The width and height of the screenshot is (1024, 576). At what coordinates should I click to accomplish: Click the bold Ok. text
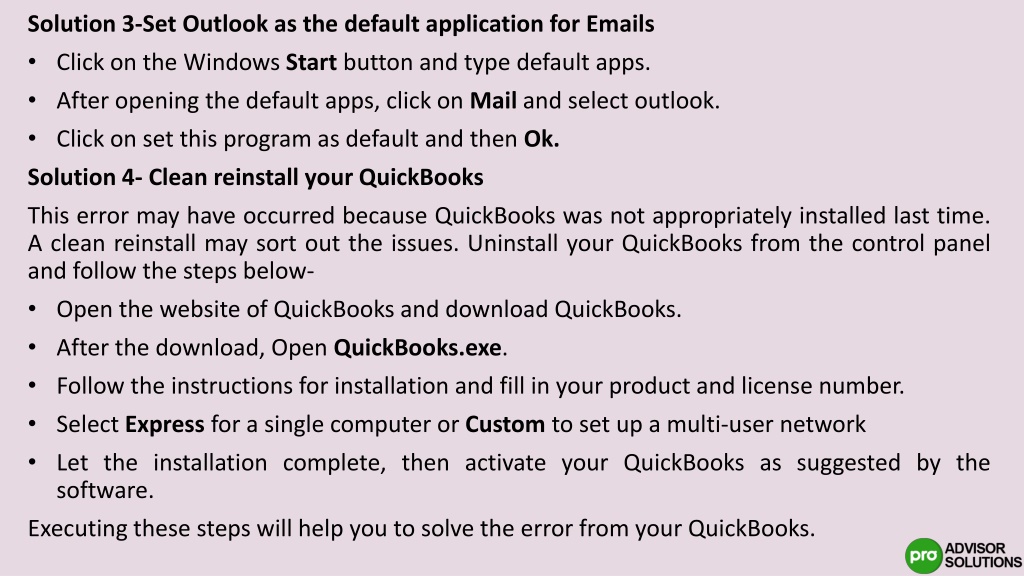(x=541, y=138)
